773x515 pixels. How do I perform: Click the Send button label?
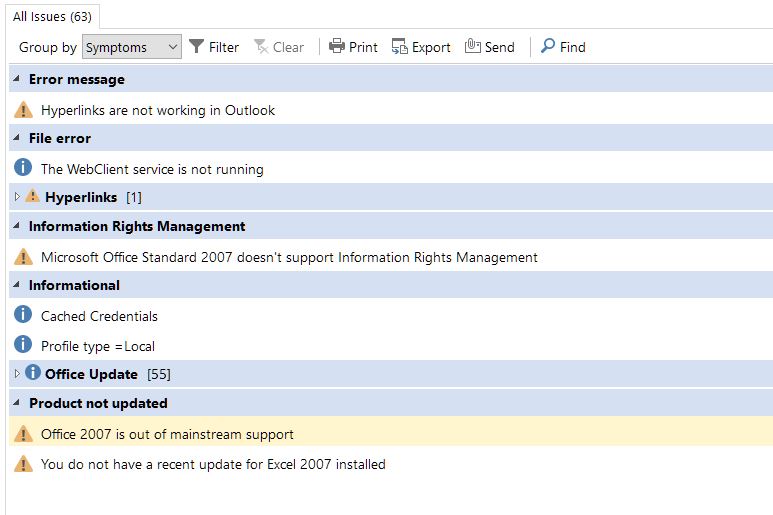click(500, 47)
